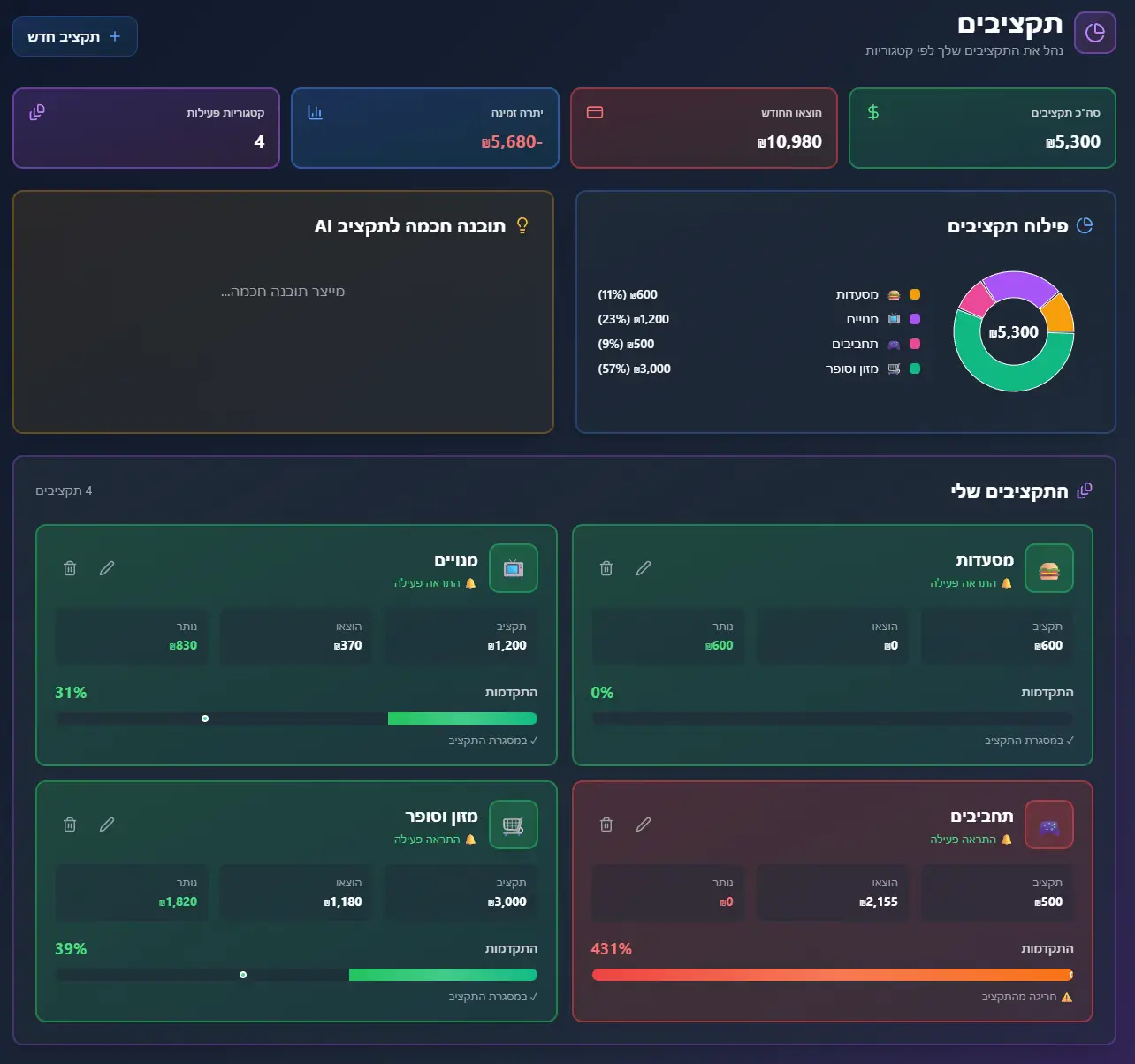Screen dimensions: 1135x1064
Task: Remove the תחביבים budget via trash icon
Action: tap(606, 825)
